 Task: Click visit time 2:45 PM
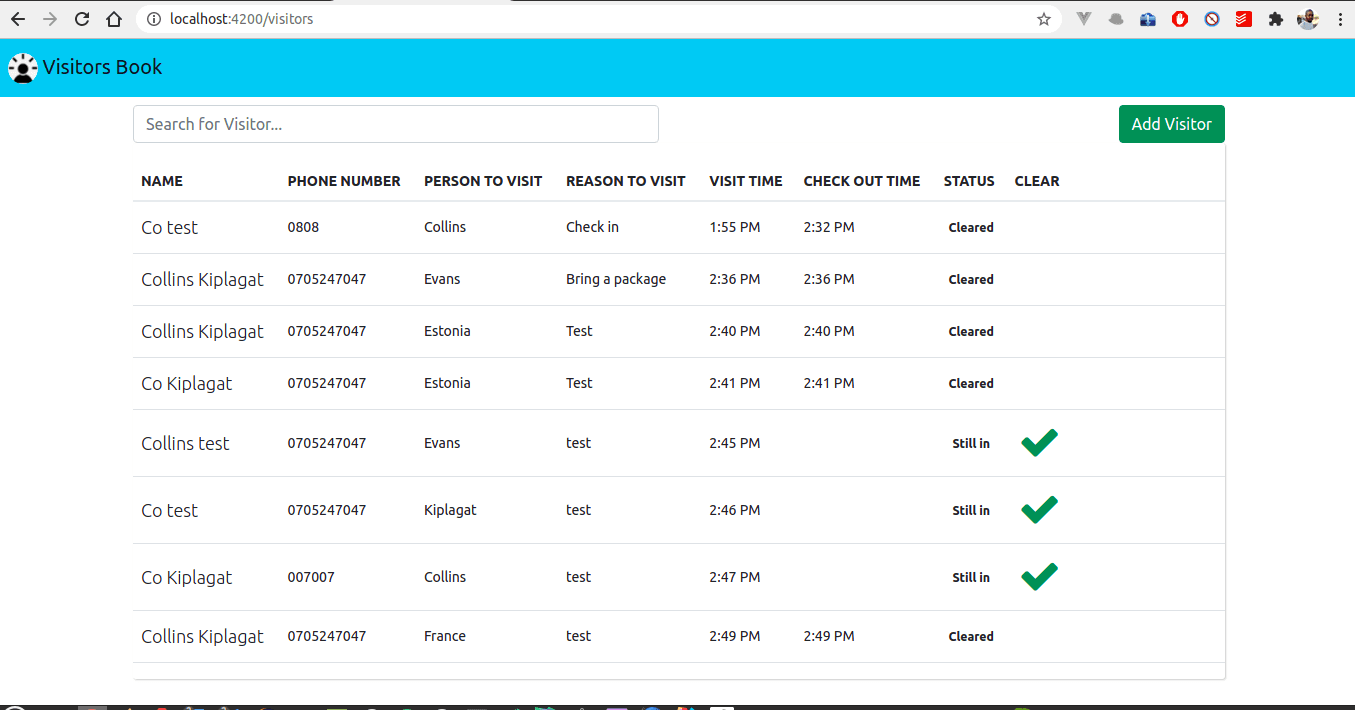point(735,443)
